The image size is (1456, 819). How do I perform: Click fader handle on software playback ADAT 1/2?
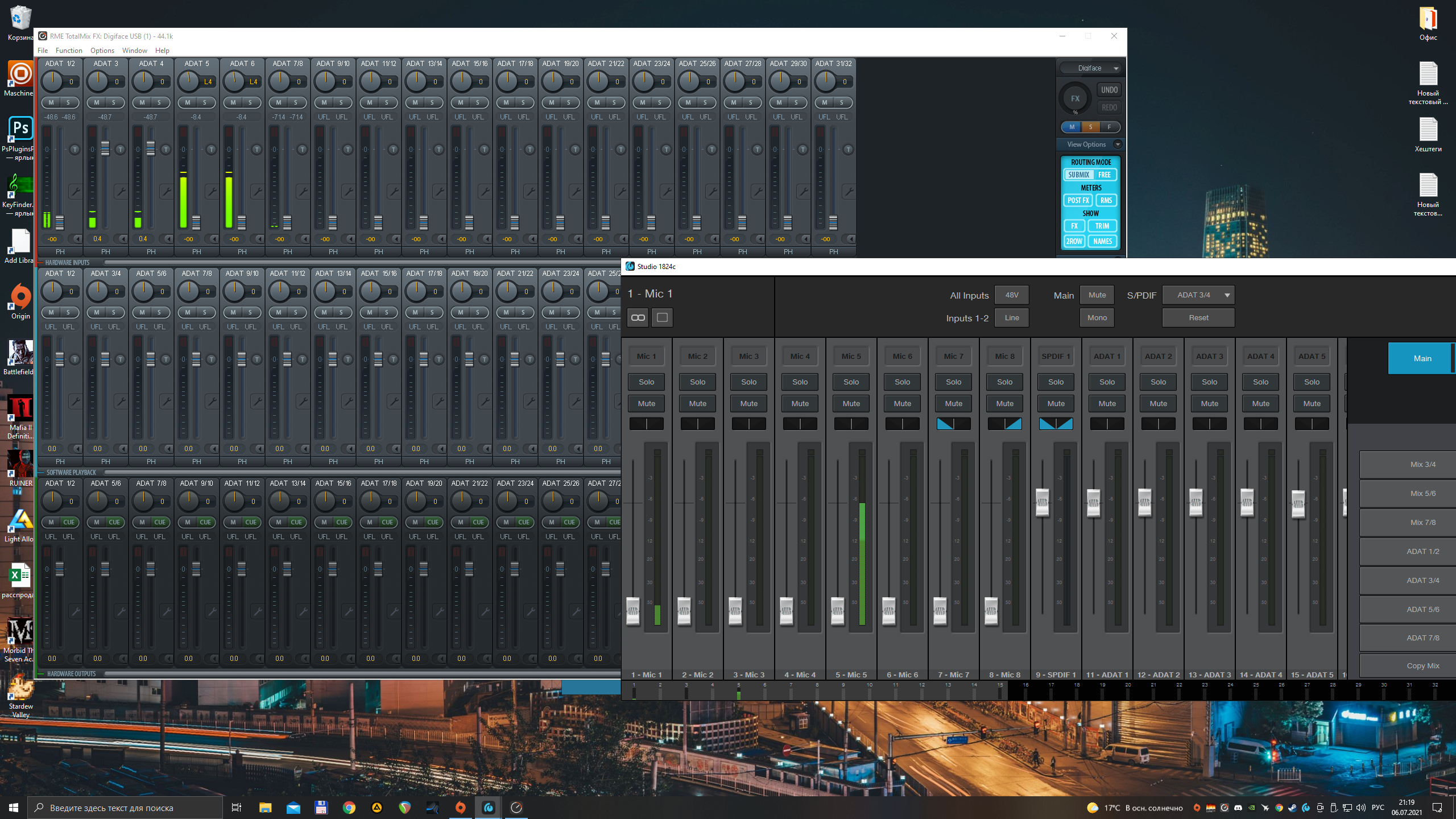click(x=60, y=359)
